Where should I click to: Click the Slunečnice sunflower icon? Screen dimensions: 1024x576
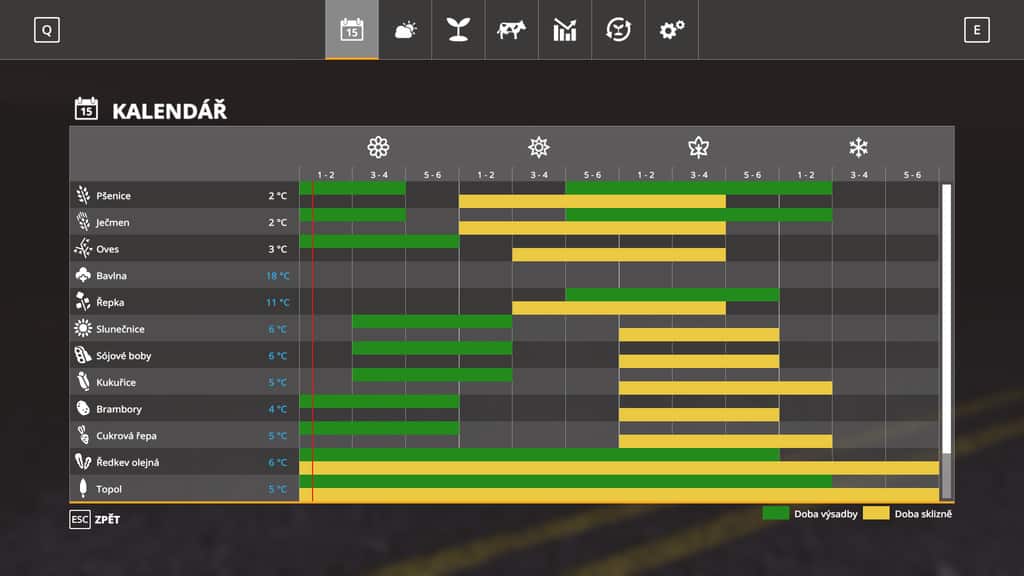coord(83,329)
